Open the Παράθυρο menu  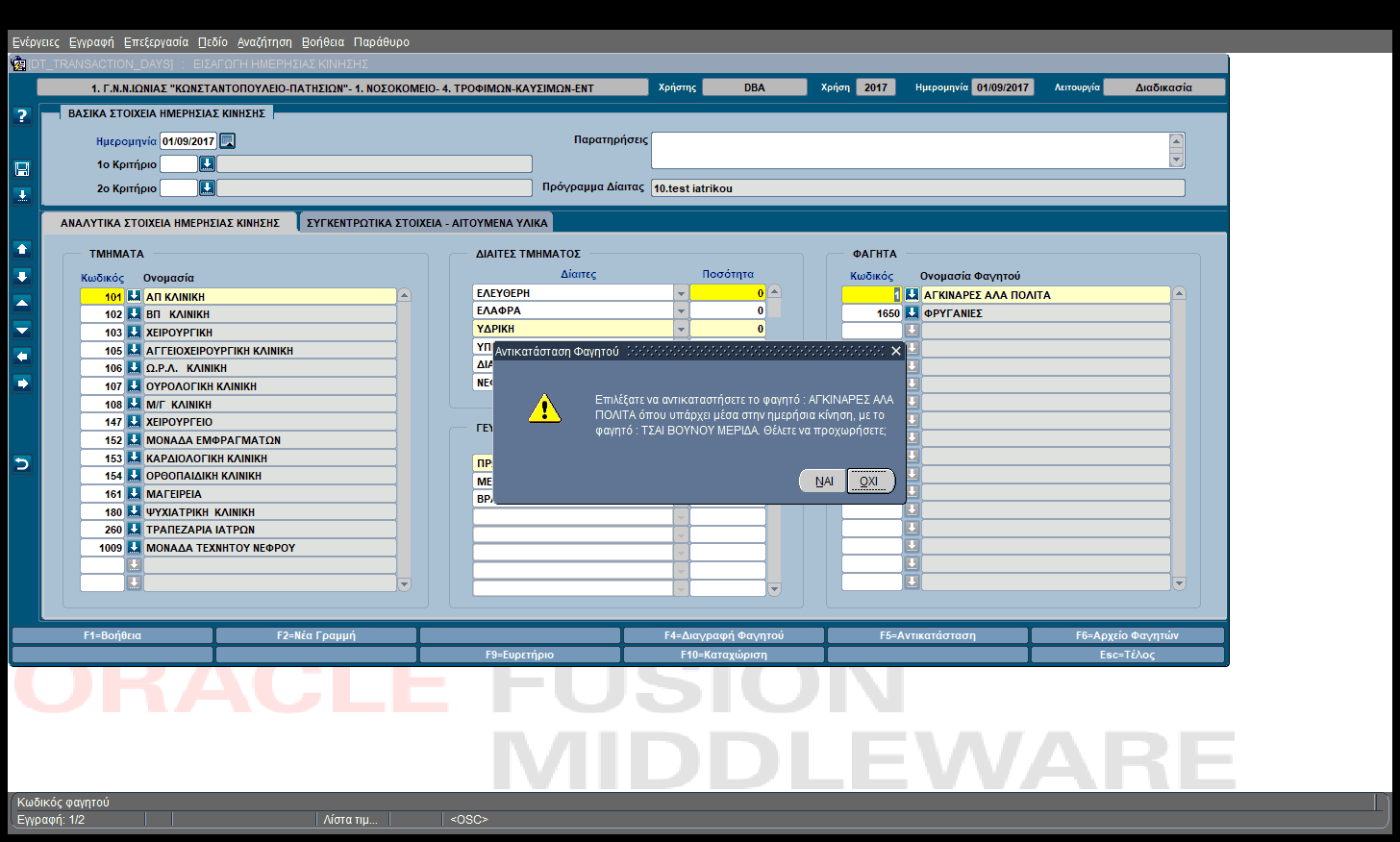(382, 42)
